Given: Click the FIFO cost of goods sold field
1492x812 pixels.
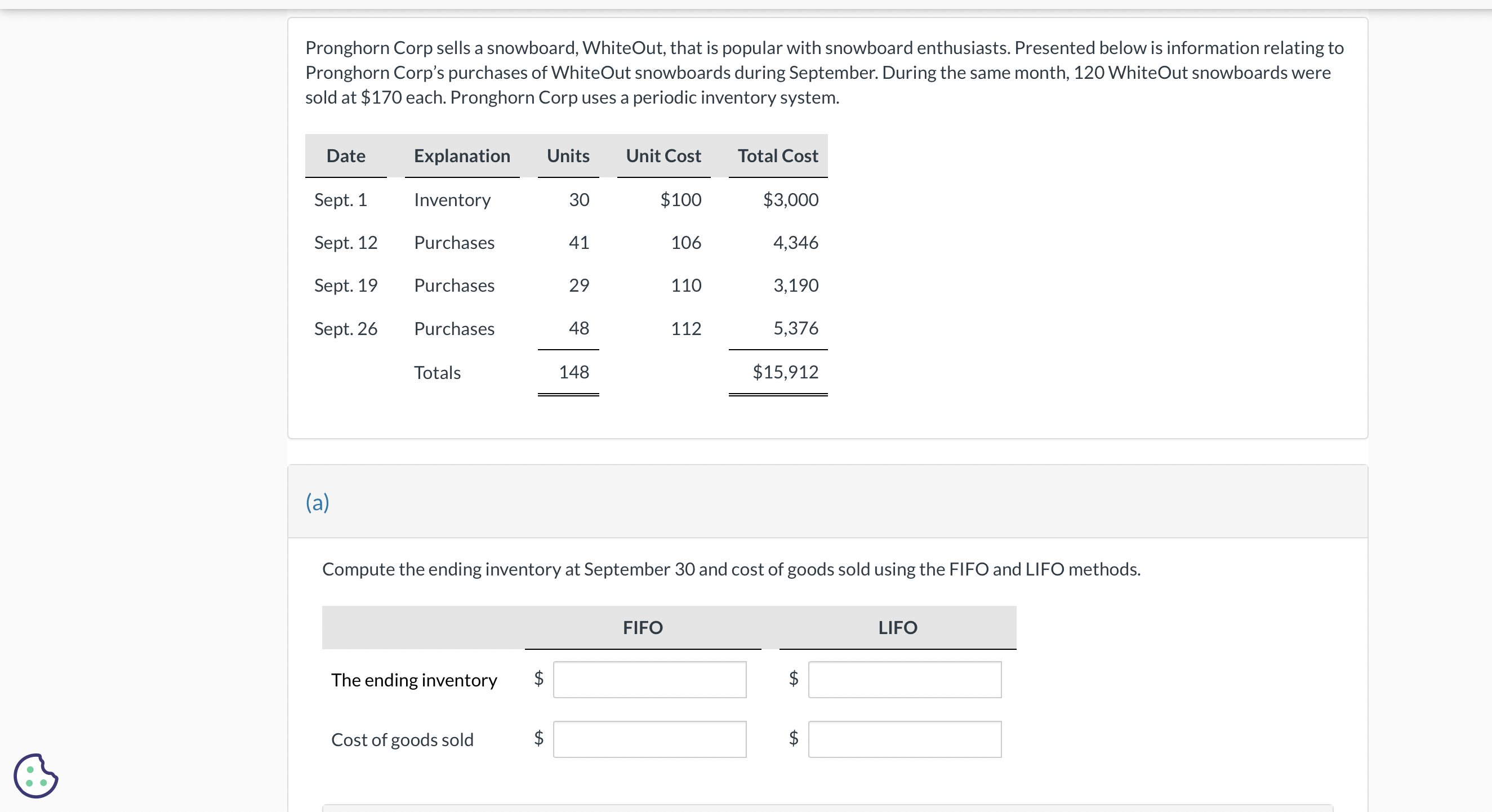Looking at the screenshot, I should (x=649, y=739).
